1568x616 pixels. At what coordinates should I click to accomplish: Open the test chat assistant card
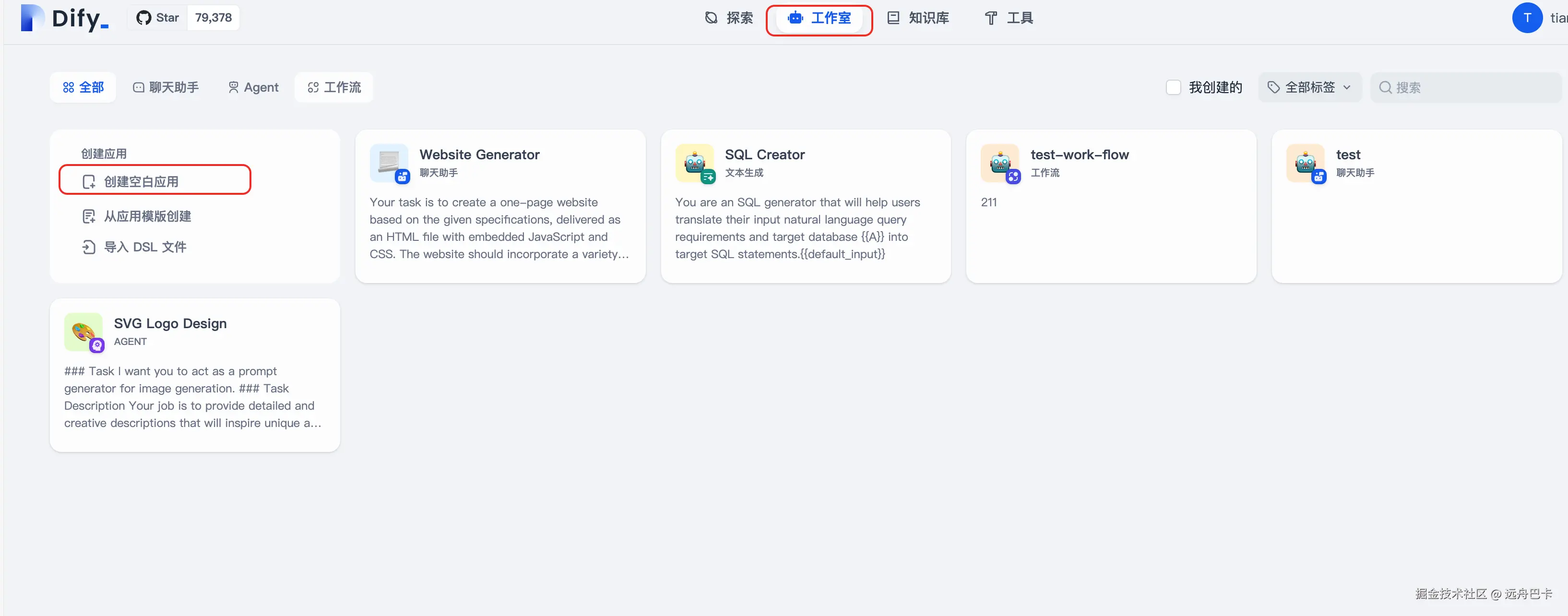tap(1416, 206)
